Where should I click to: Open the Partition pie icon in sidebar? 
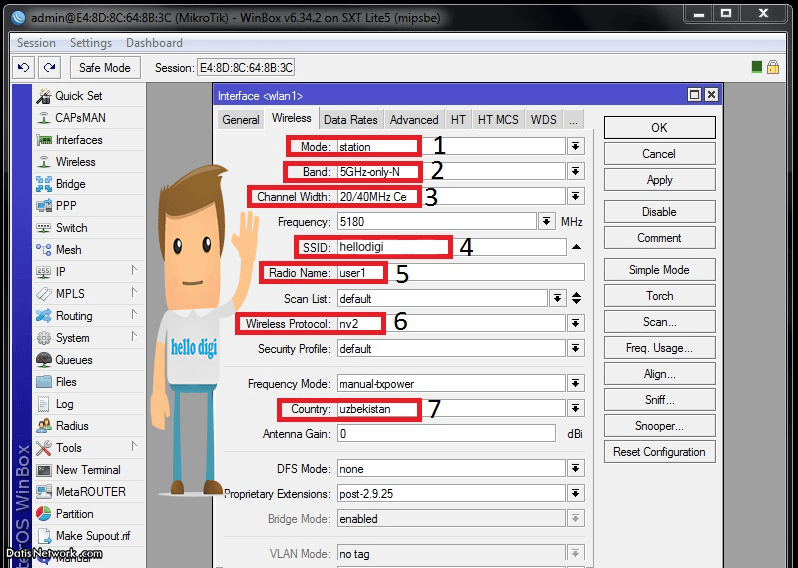[x=44, y=514]
